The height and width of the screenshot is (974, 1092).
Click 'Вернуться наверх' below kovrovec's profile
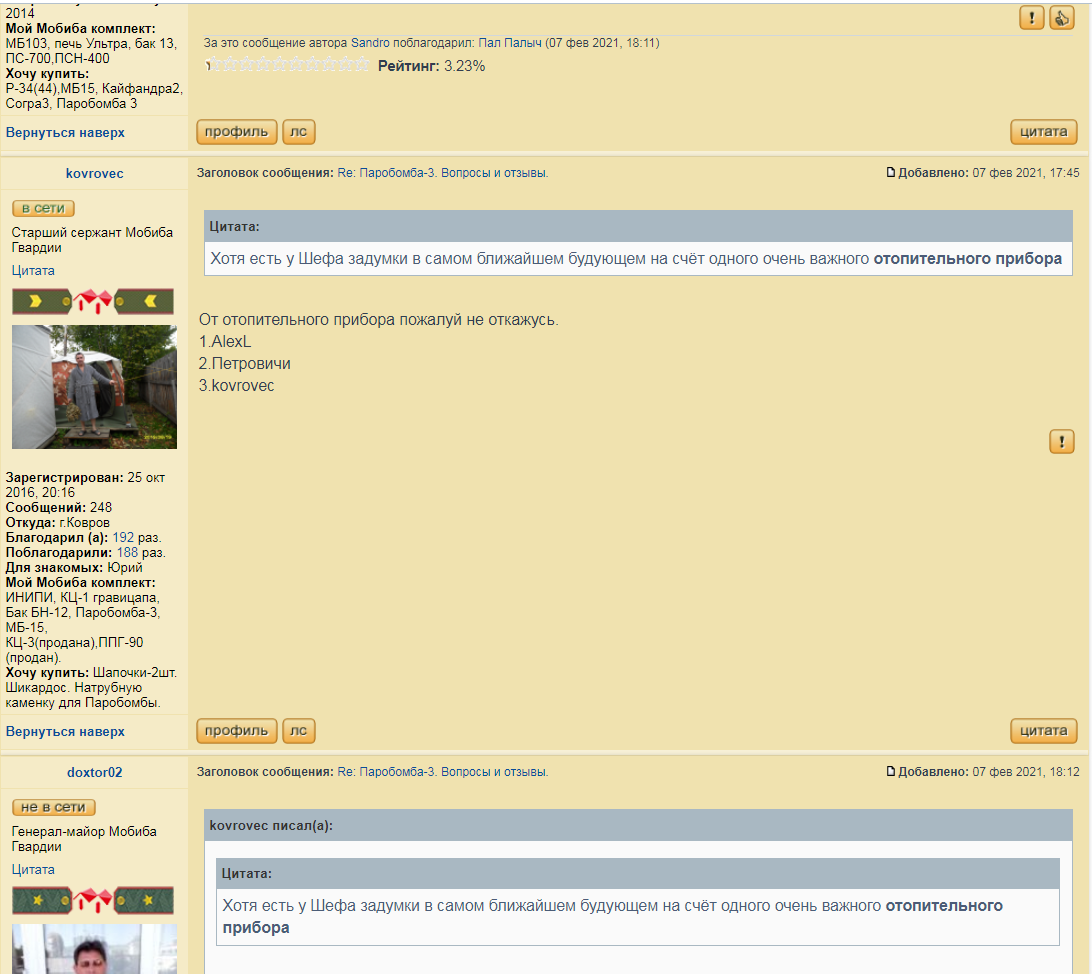pyautogui.click(x=65, y=731)
